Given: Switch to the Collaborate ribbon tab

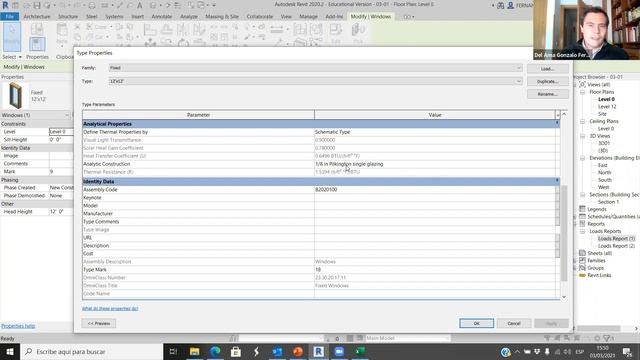Looking at the screenshot, I should click(x=260, y=17).
